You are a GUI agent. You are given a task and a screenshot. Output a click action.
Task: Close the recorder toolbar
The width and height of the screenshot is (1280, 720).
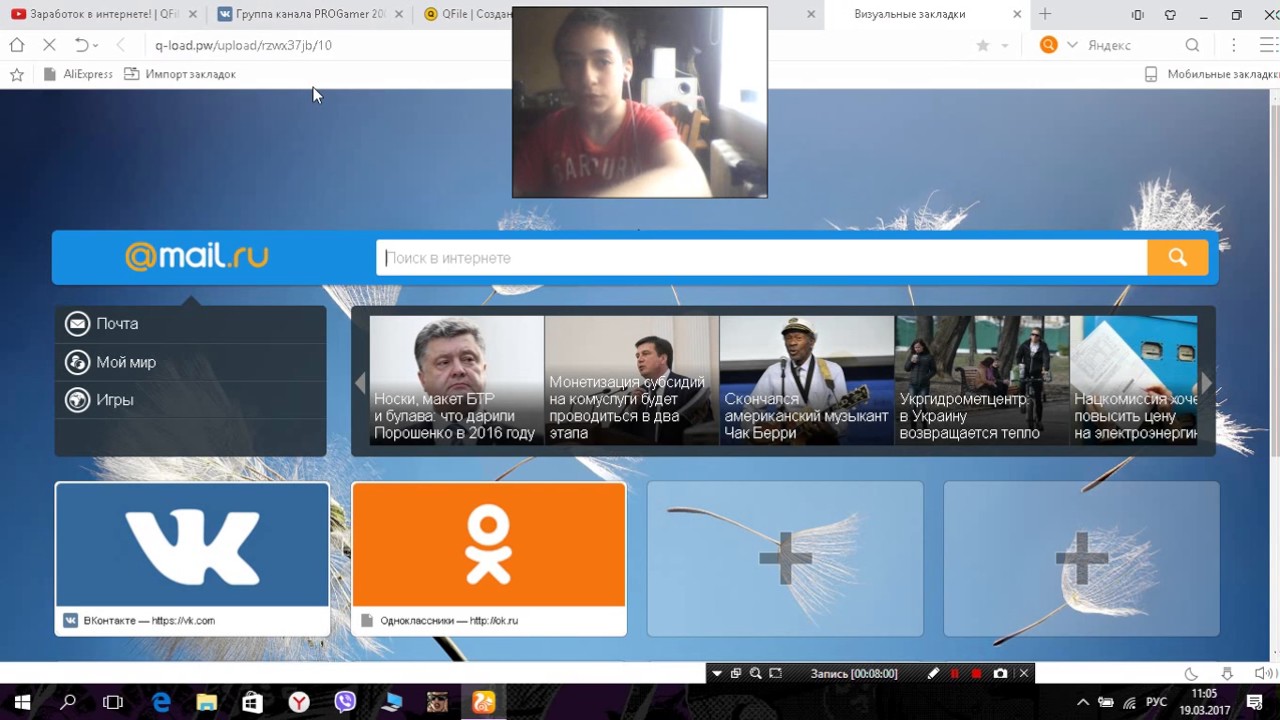pos(1023,674)
